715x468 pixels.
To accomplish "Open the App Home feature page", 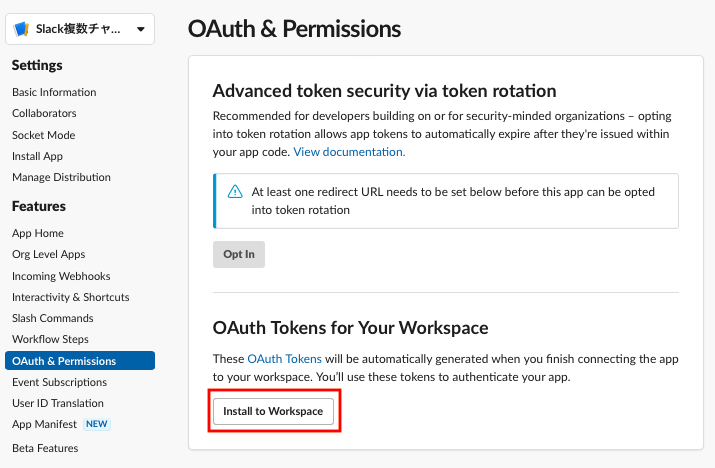I will [38, 233].
